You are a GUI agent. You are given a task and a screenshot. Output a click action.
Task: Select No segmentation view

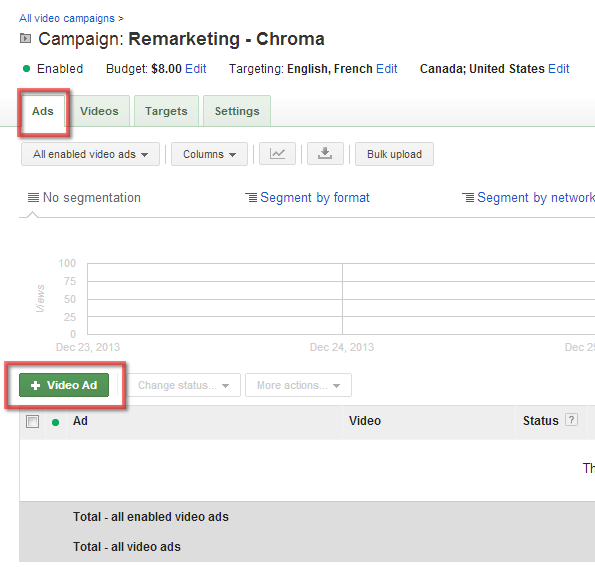coord(84,197)
